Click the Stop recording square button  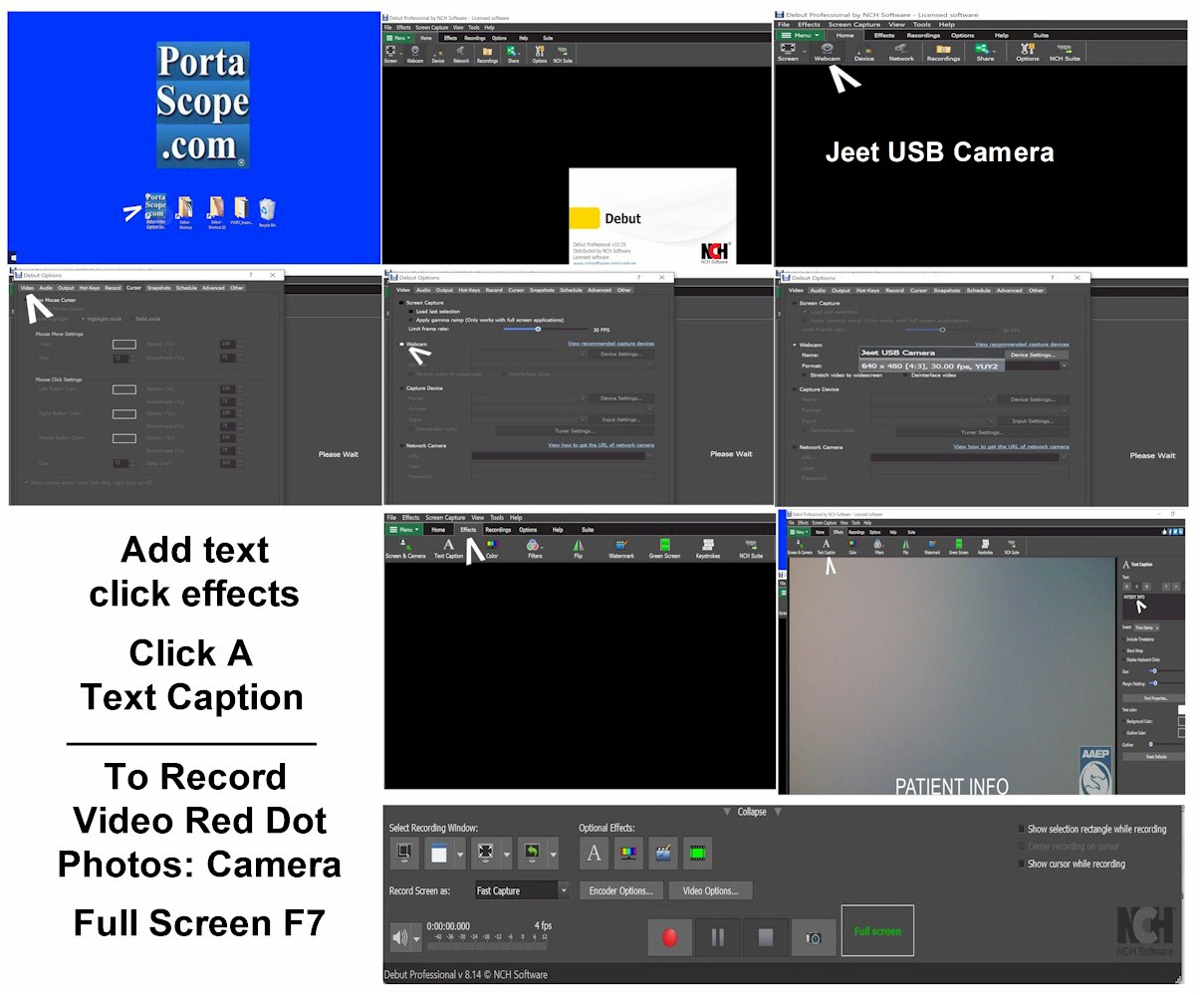point(766,937)
